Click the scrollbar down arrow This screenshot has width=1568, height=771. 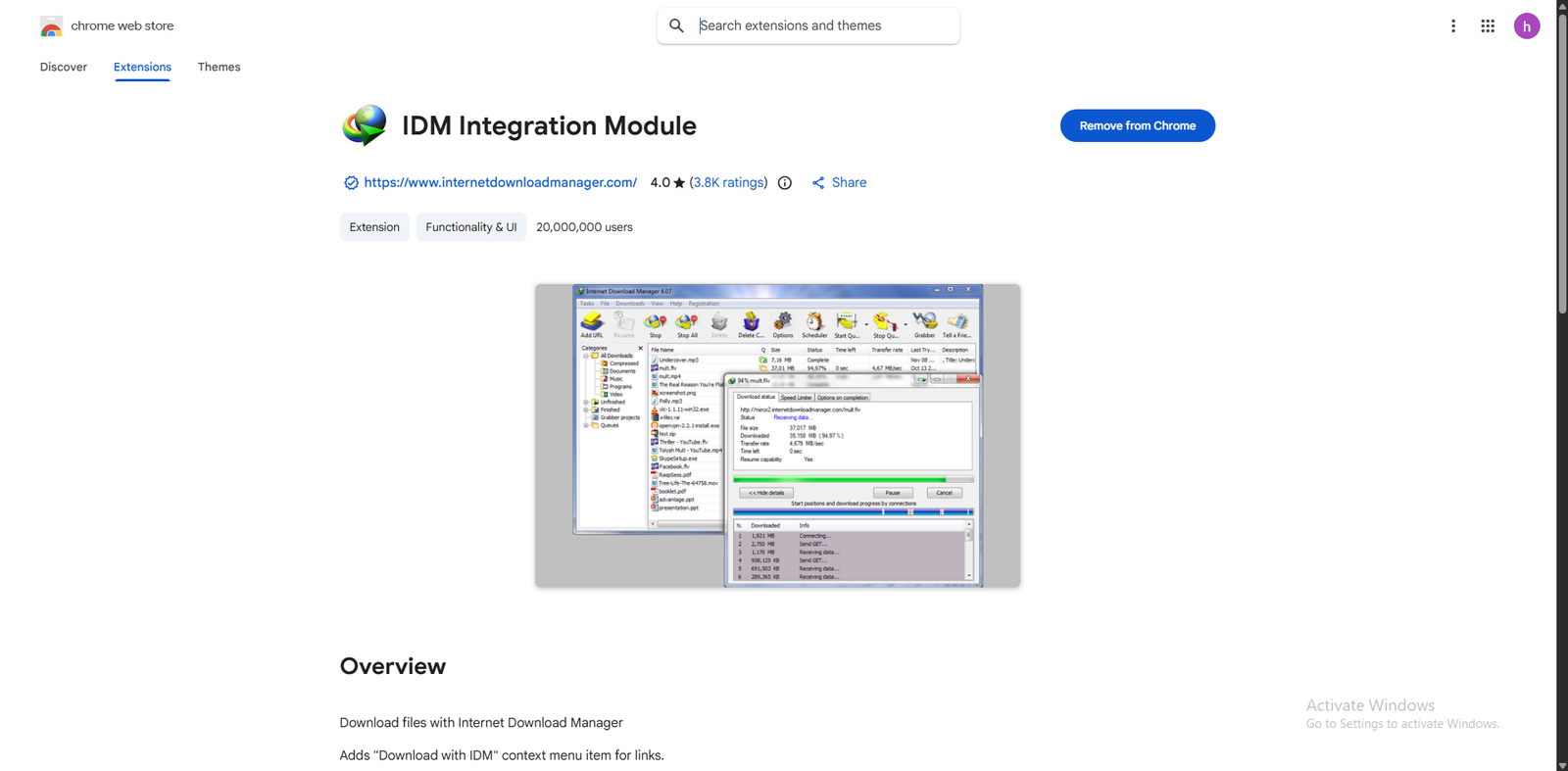pos(1562,765)
